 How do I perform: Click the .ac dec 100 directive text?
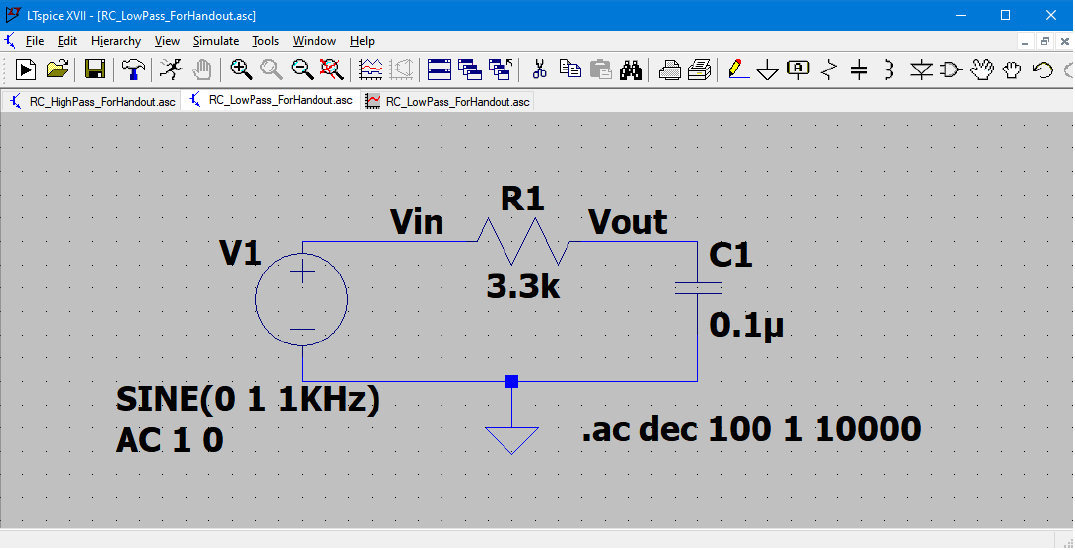[x=750, y=429]
